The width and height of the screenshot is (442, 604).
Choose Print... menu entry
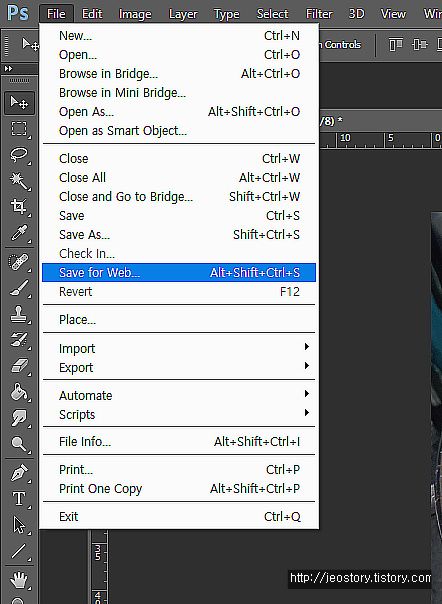[179, 470]
